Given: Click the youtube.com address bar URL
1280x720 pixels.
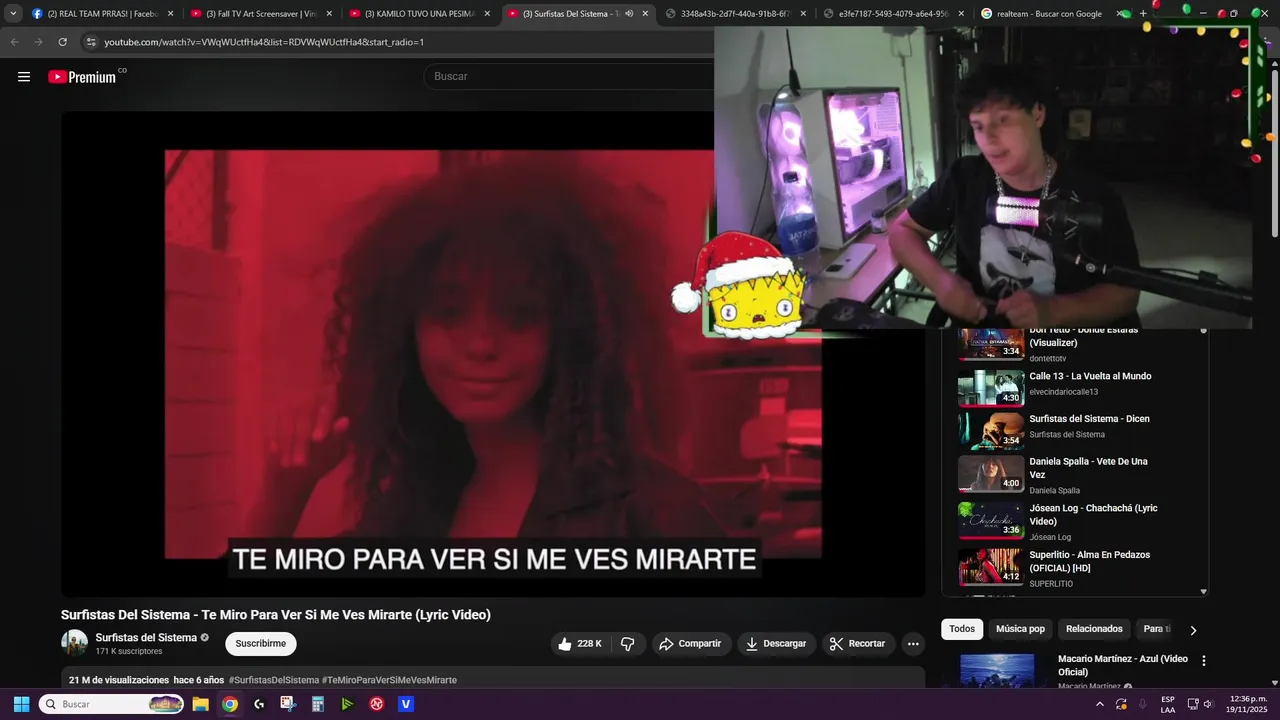Looking at the screenshot, I should coord(264,42).
